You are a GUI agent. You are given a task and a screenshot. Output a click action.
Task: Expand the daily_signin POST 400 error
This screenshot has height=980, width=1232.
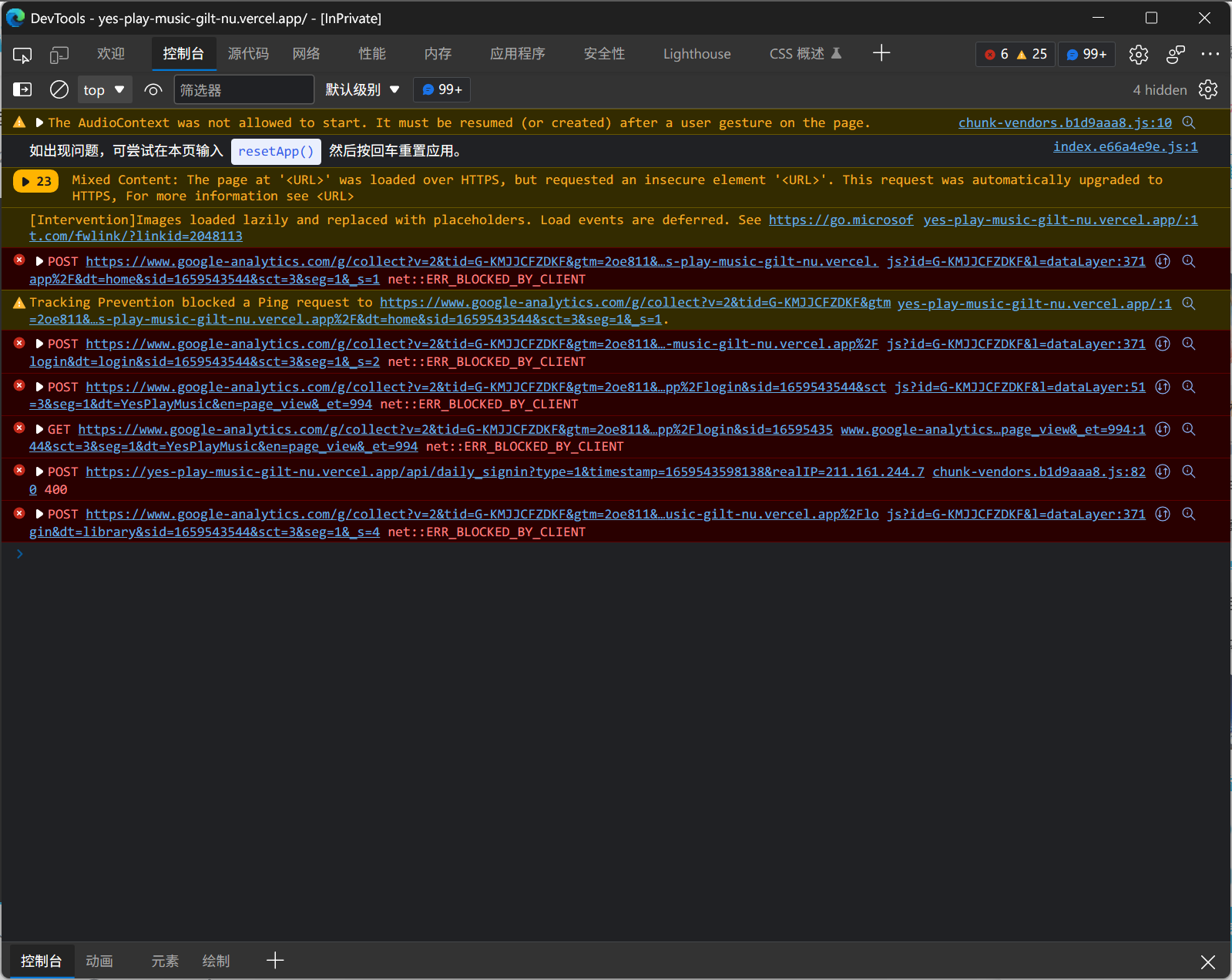click(x=39, y=472)
